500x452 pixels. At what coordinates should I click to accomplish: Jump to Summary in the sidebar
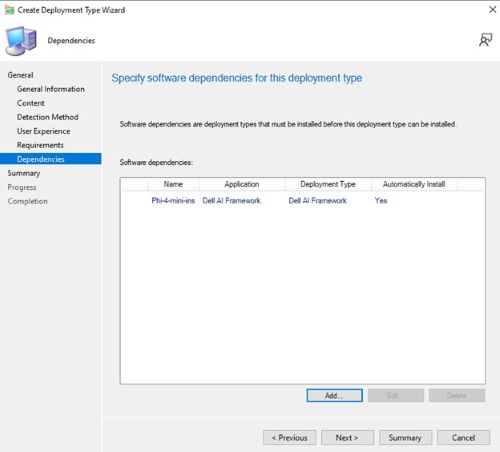coord(24,173)
